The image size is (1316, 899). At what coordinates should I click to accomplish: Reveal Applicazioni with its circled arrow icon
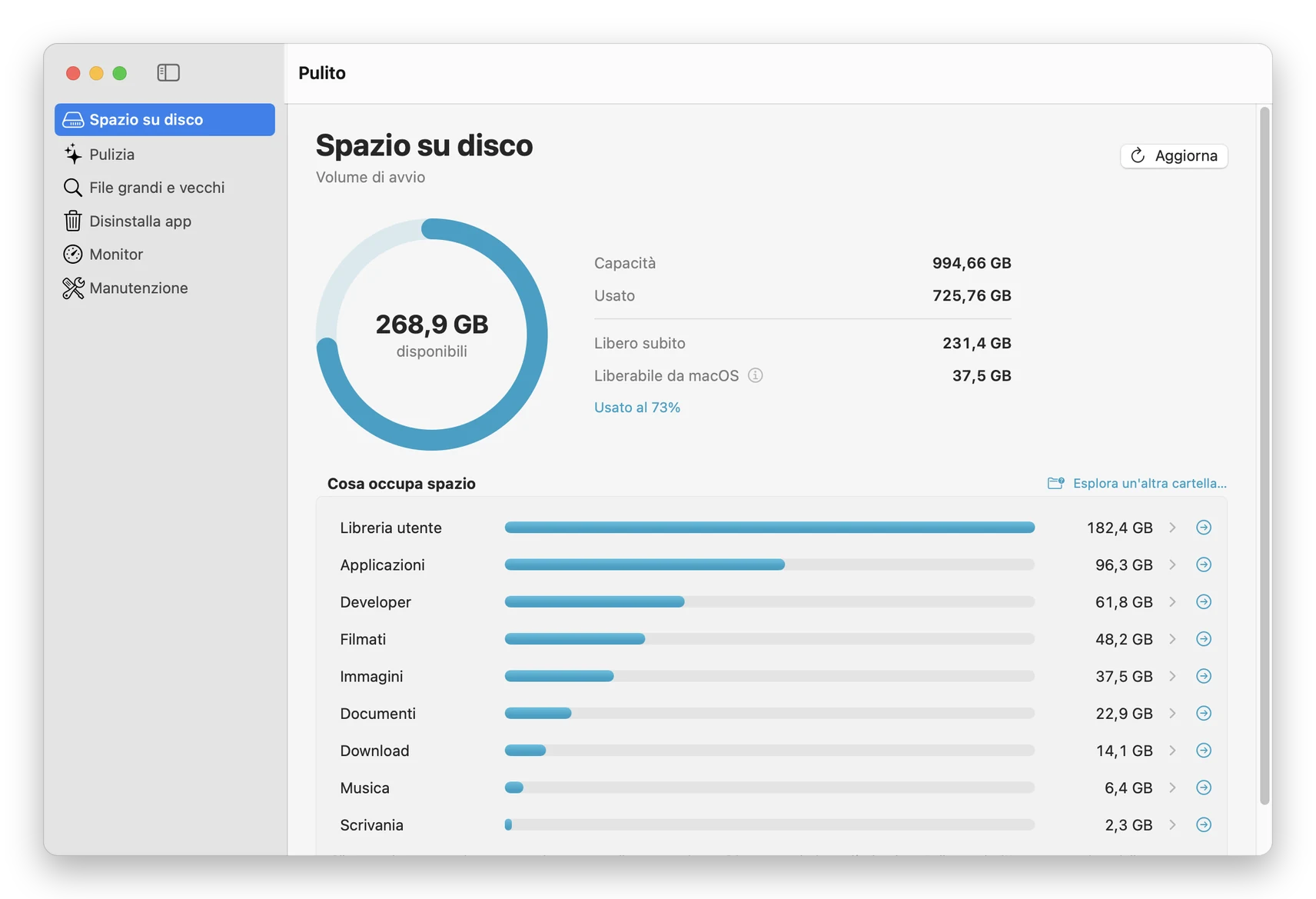(1204, 564)
